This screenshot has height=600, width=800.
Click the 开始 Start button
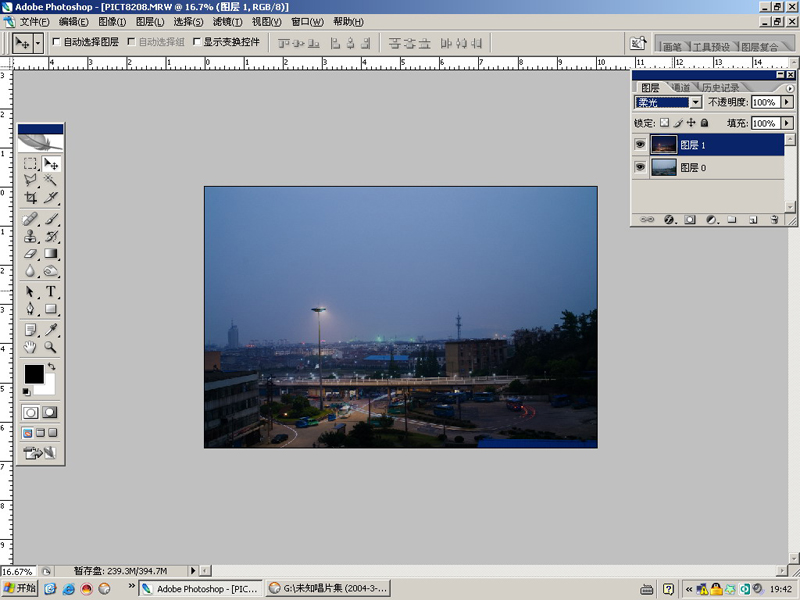pos(19,588)
